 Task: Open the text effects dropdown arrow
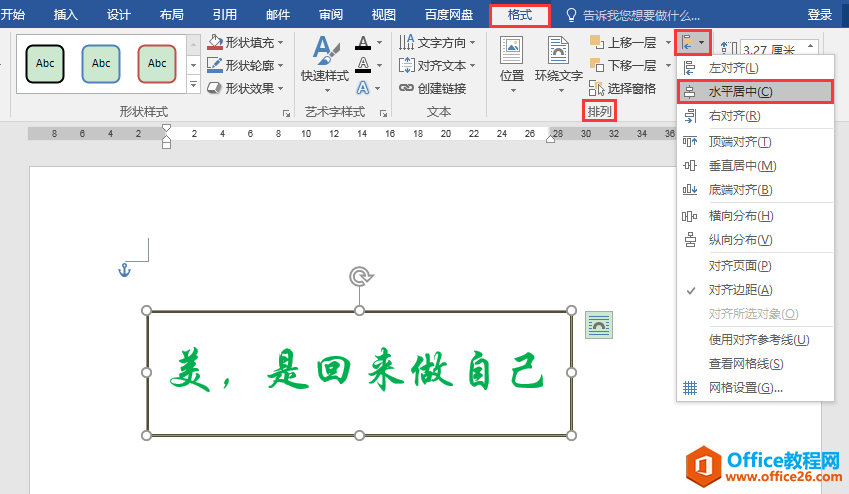tap(377, 88)
